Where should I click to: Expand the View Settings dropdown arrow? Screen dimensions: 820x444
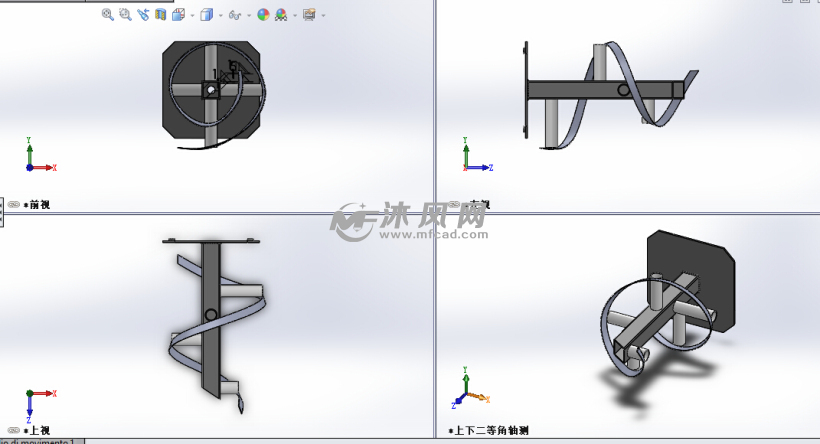click(324, 15)
